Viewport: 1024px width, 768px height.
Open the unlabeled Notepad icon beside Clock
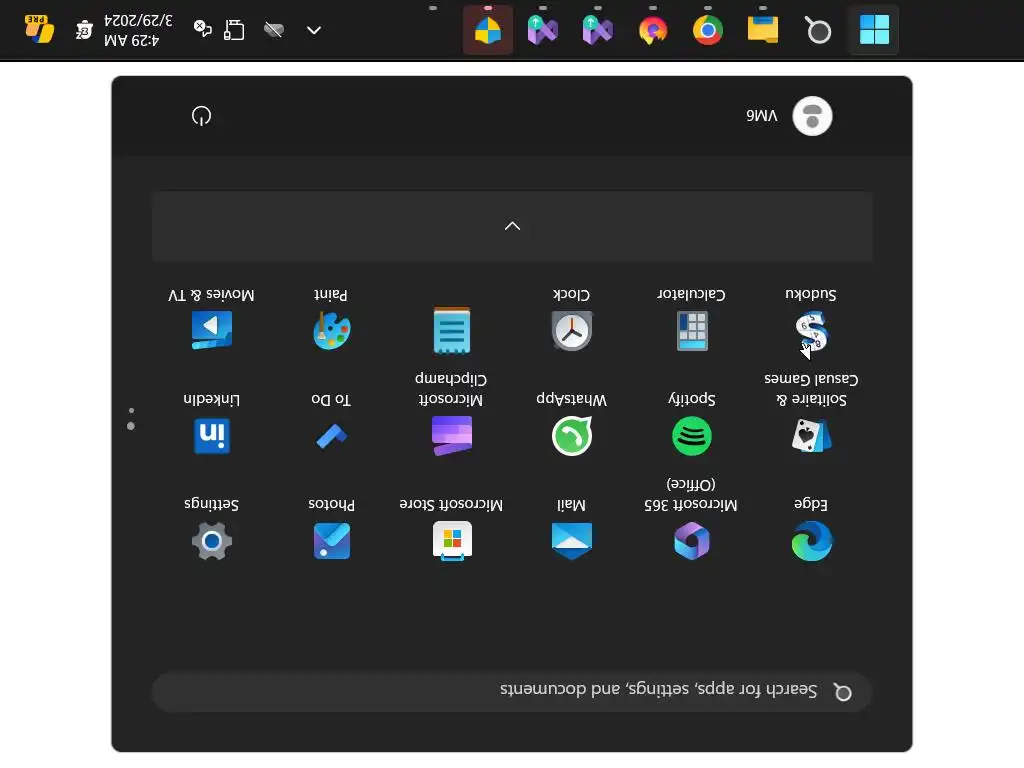click(452, 330)
